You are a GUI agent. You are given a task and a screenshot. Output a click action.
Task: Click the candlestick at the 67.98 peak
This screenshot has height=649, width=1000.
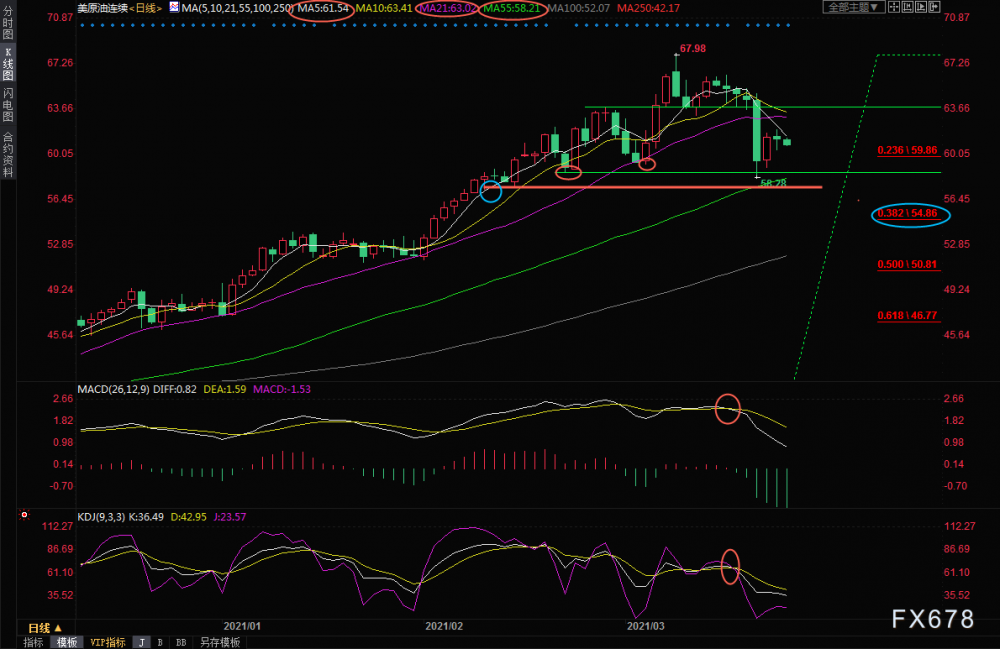(x=676, y=82)
